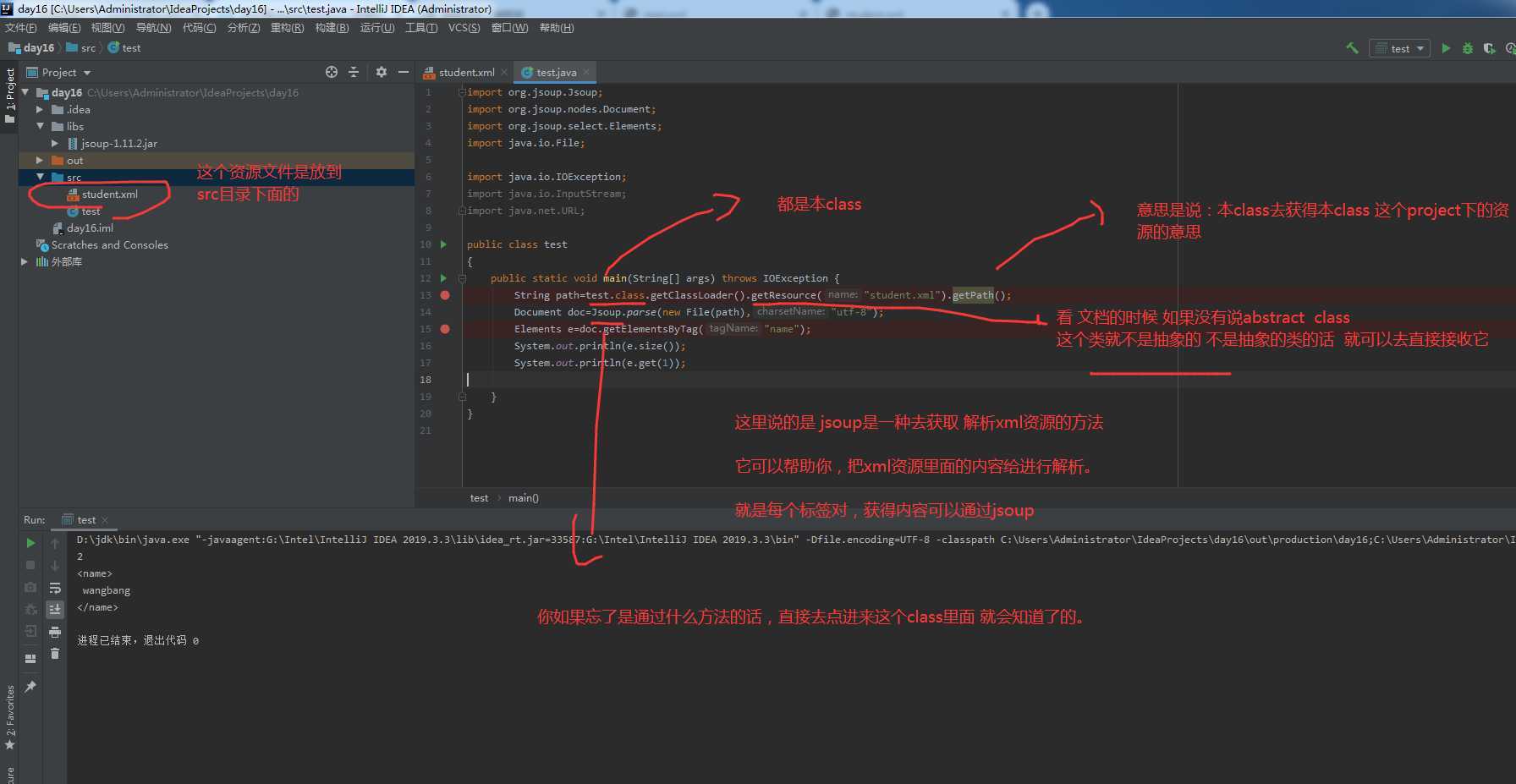Print the console output with printer icon
Screen dimensions: 1516x784
[55, 632]
